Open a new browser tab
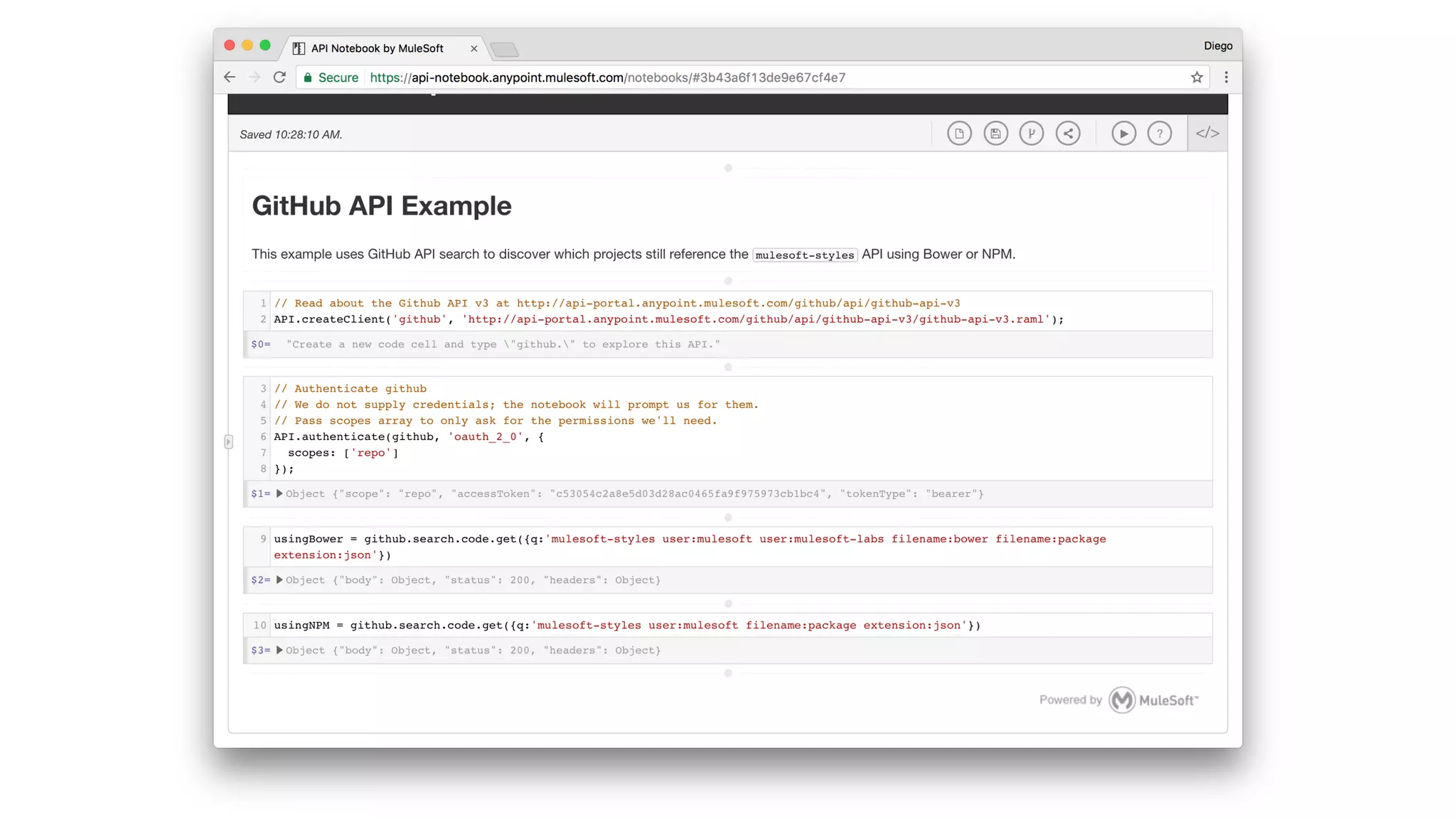This screenshot has width=1456, height=819. (x=505, y=49)
